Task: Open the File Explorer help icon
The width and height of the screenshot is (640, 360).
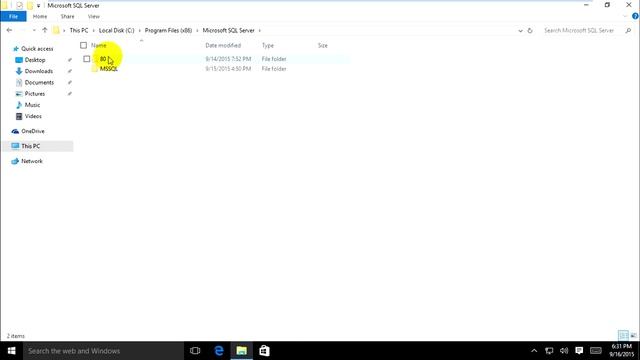Action: click(635, 16)
